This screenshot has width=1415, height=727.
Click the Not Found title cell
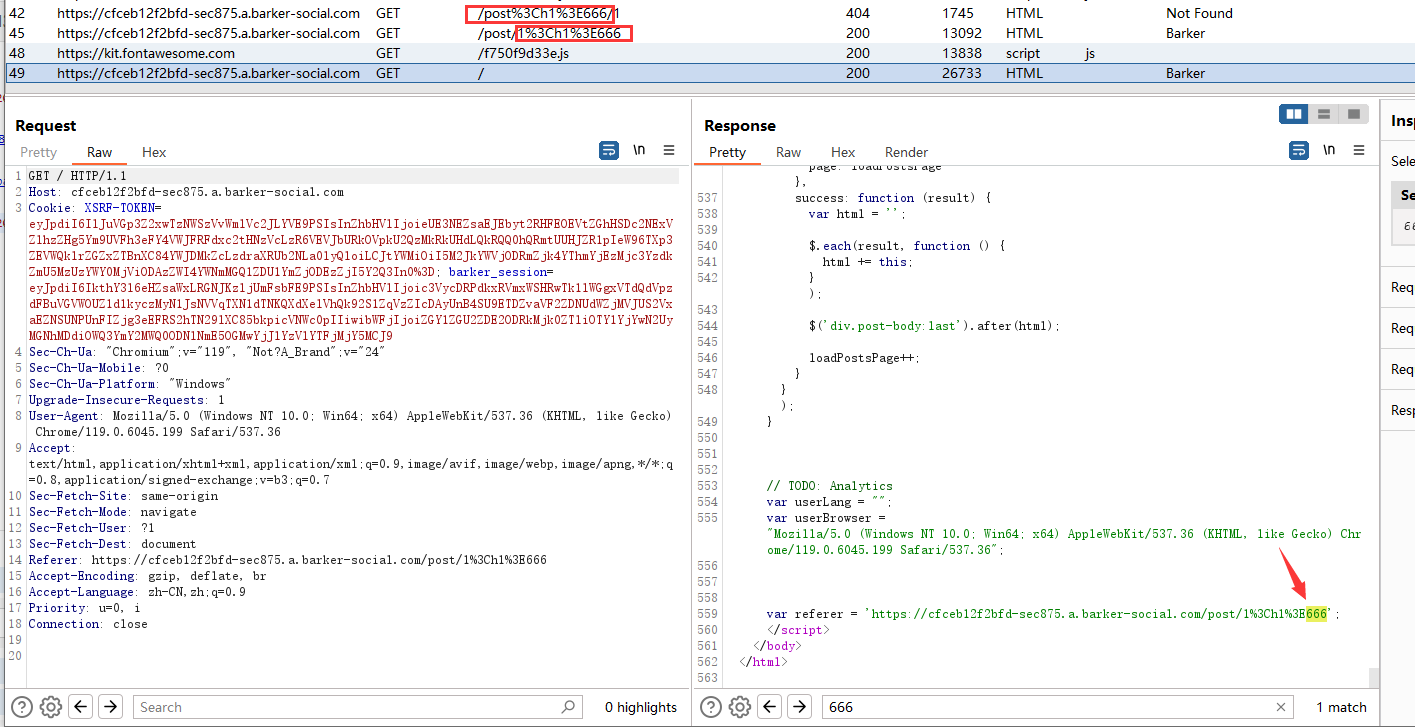1199,13
